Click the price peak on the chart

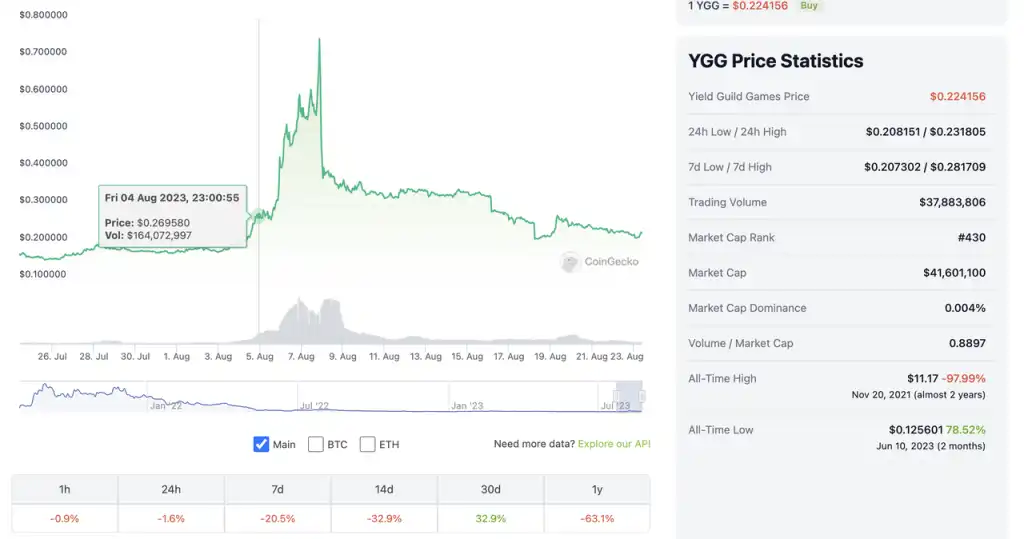[319, 40]
